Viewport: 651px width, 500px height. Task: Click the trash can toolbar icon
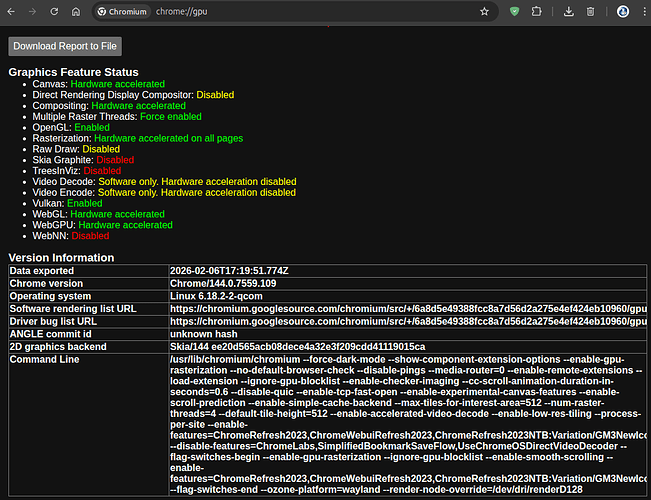coord(590,12)
